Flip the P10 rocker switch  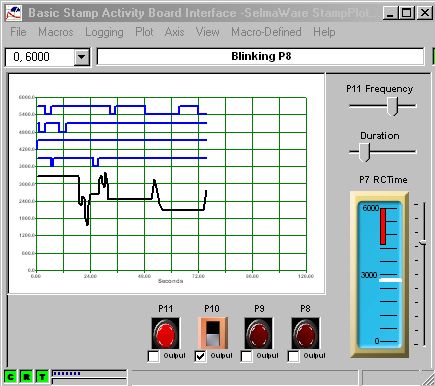point(213,333)
